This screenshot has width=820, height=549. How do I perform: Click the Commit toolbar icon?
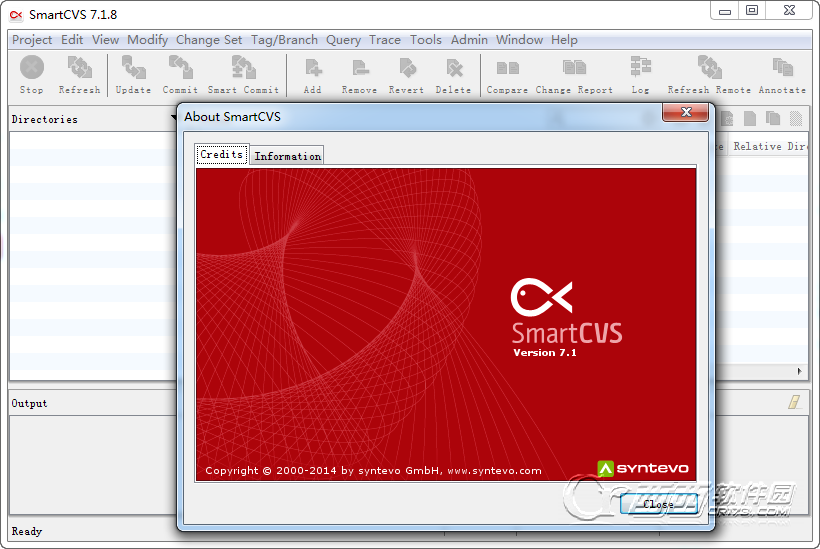click(180, 68)
